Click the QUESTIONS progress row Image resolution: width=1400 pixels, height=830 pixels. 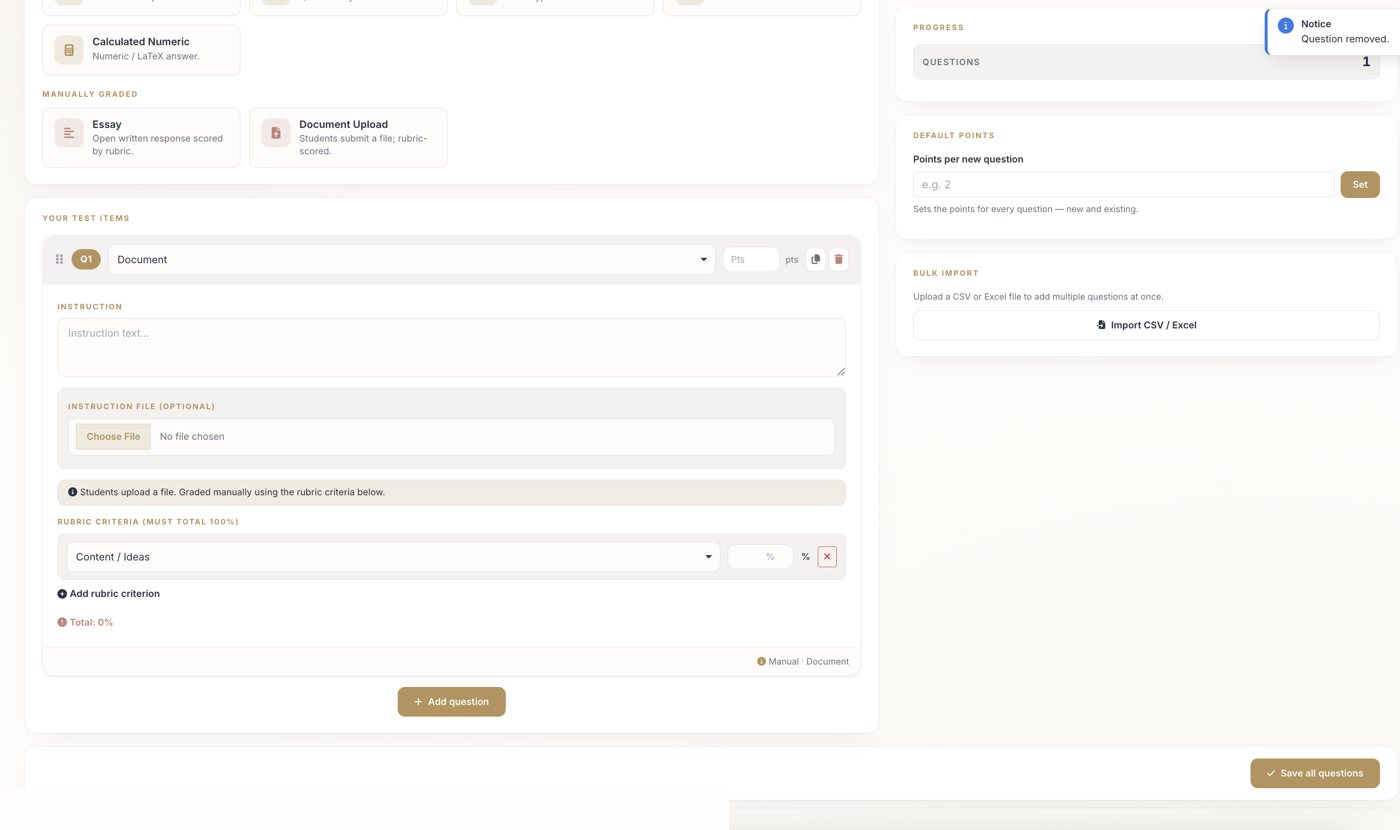(x=1146, y=62)
